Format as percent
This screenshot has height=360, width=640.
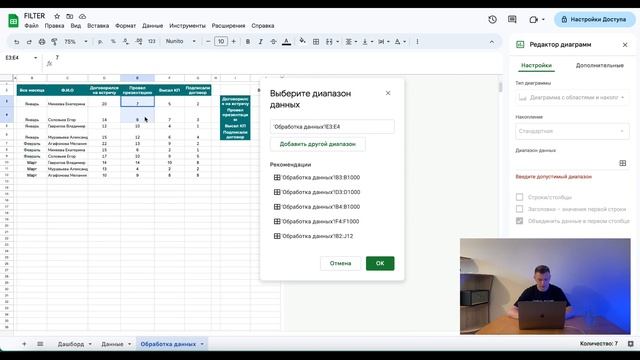pyautogui.click(x=113, y=42)
